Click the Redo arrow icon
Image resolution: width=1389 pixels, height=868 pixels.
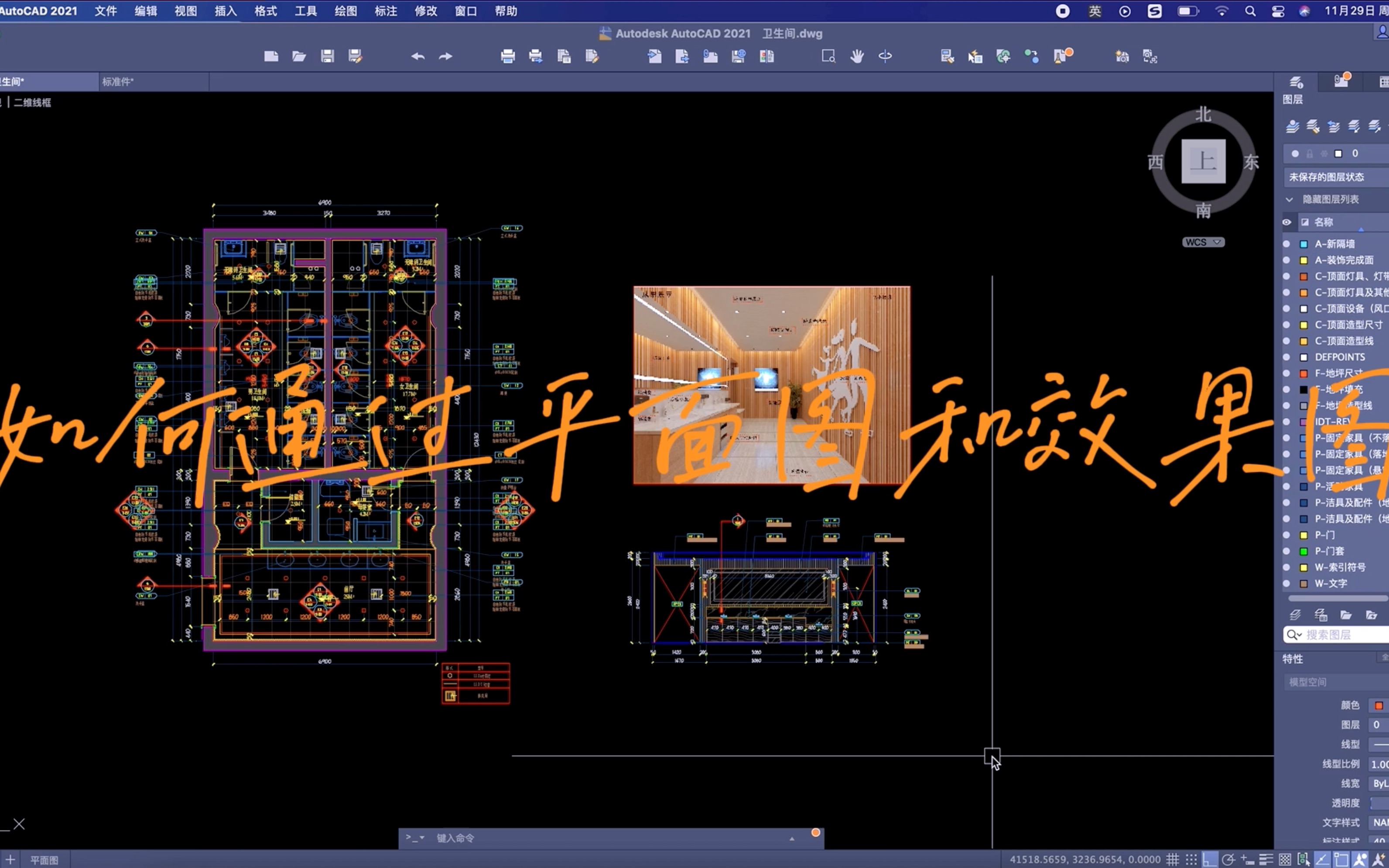coord(446,56)
